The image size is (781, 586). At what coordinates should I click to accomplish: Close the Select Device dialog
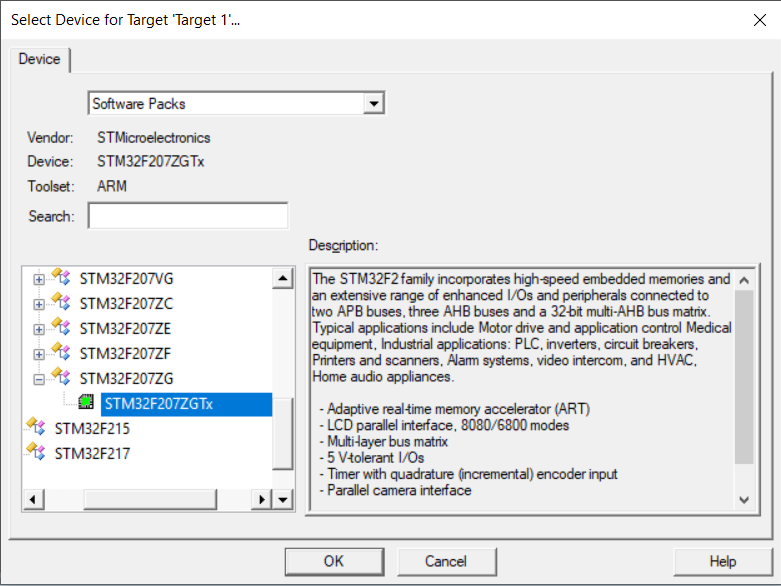760,20
